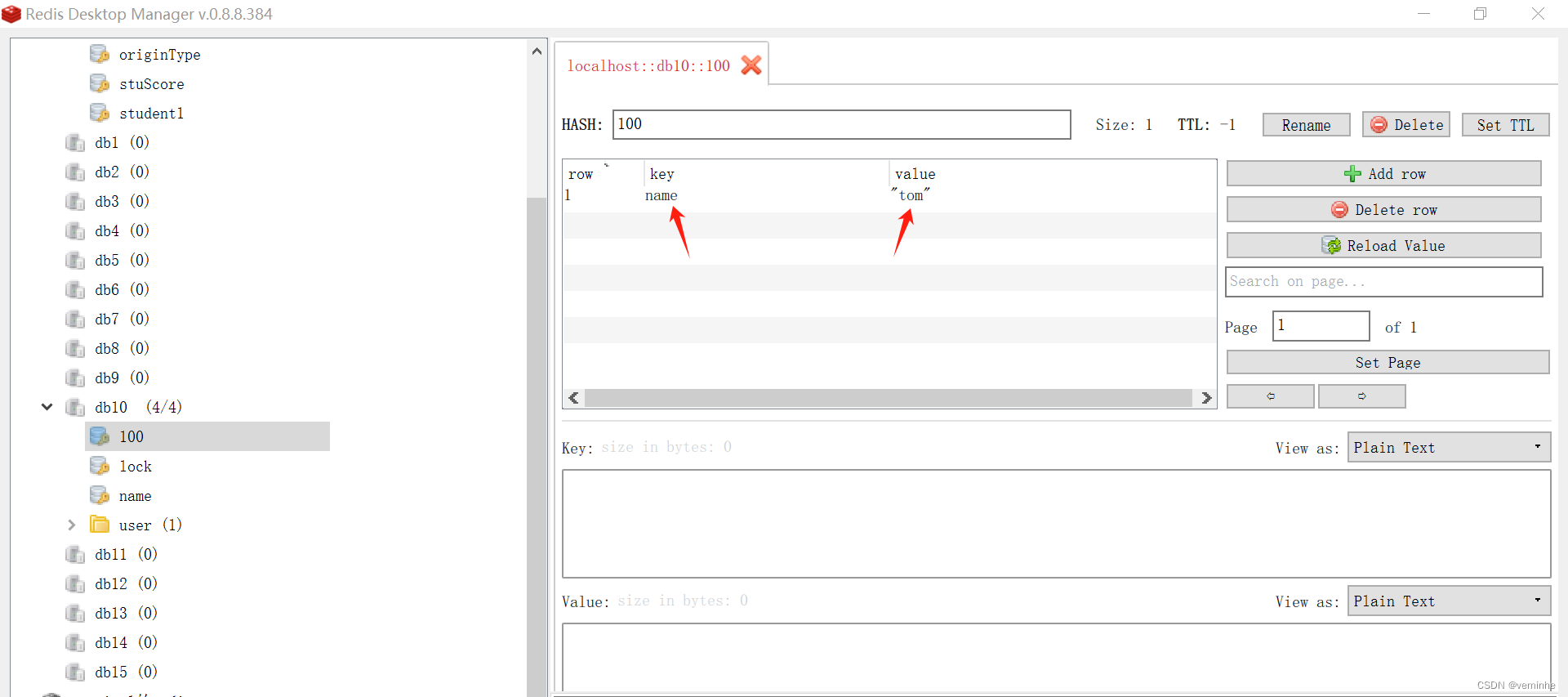
Task: Click the table scroll right arrow
Action: tap(1206, 398)
